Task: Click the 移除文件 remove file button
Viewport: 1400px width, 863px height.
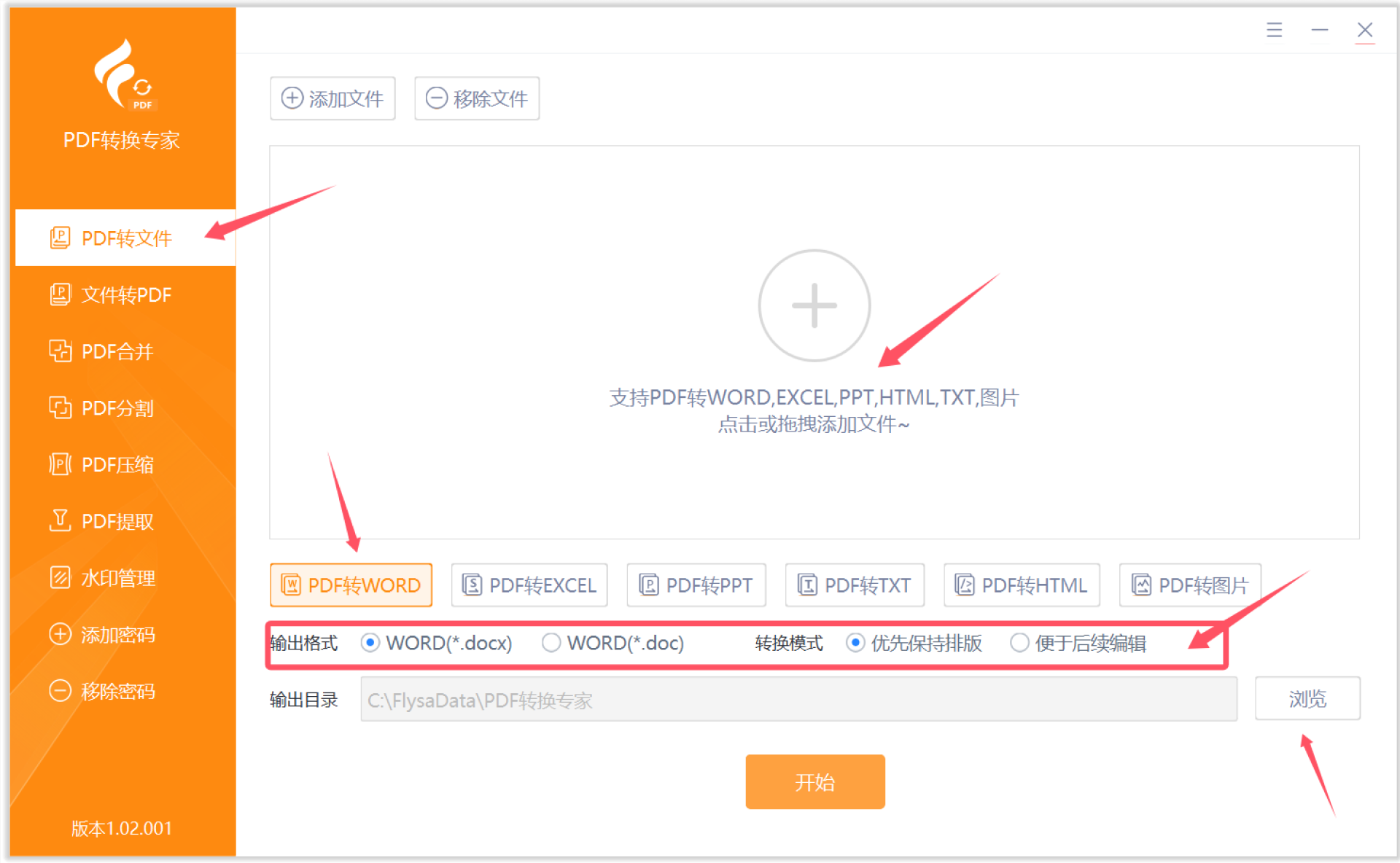Action: [477, 98]
